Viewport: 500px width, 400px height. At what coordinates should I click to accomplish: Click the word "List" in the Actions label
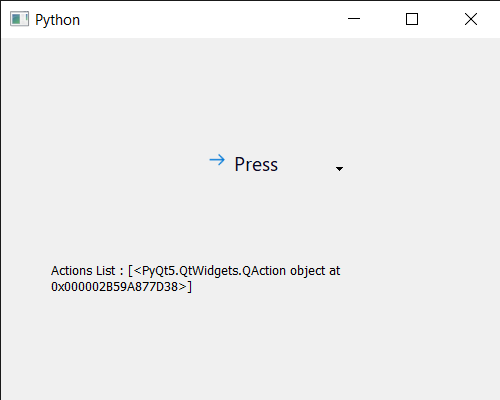click(x=106, y=271)
